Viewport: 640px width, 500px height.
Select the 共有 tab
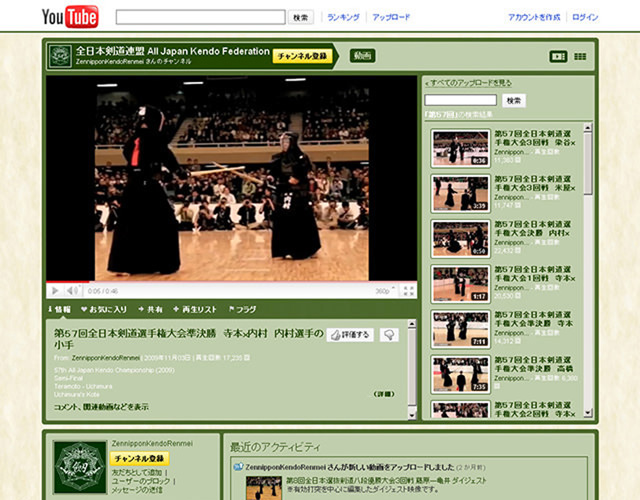tap(151, 309)
